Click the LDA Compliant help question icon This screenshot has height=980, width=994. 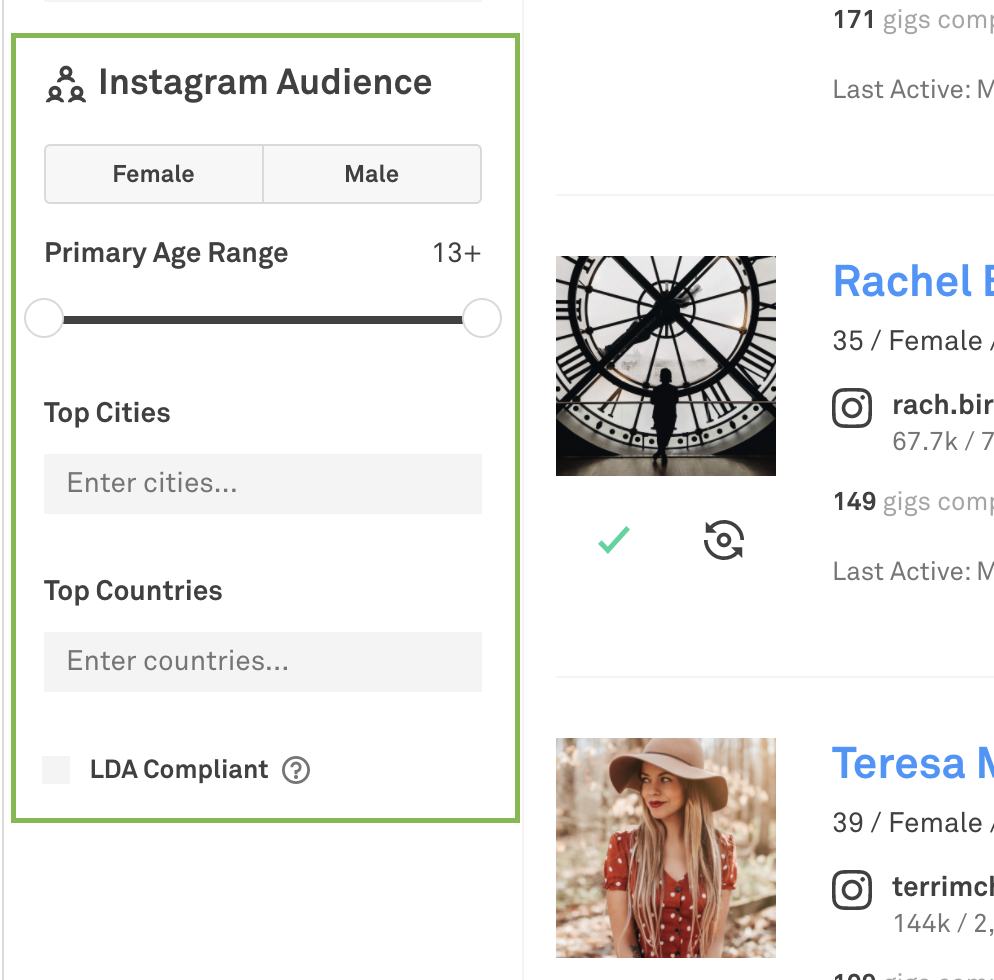pos(296,770)
